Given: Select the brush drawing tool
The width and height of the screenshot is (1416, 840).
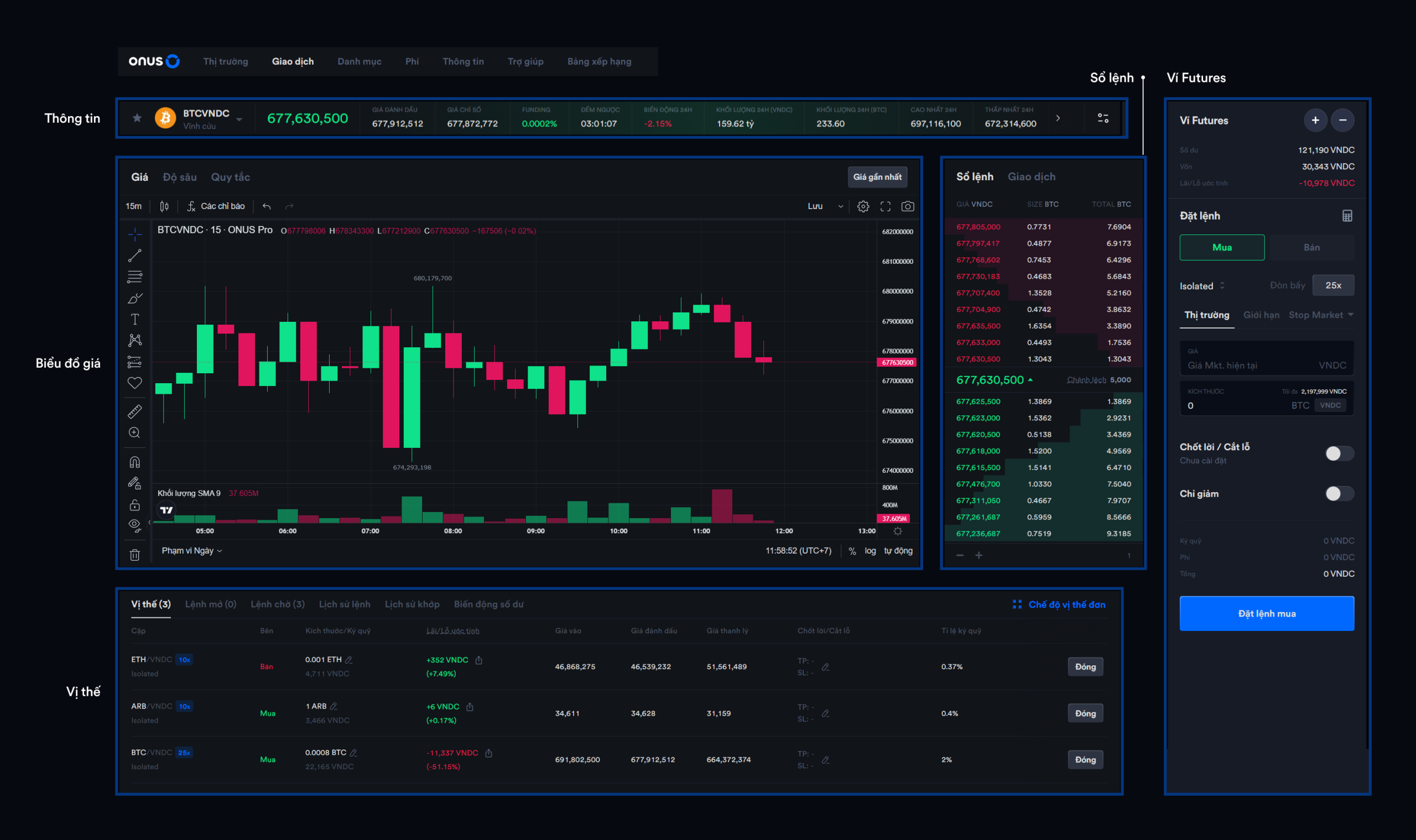Looking at the screenshot, I should [135, 298].
